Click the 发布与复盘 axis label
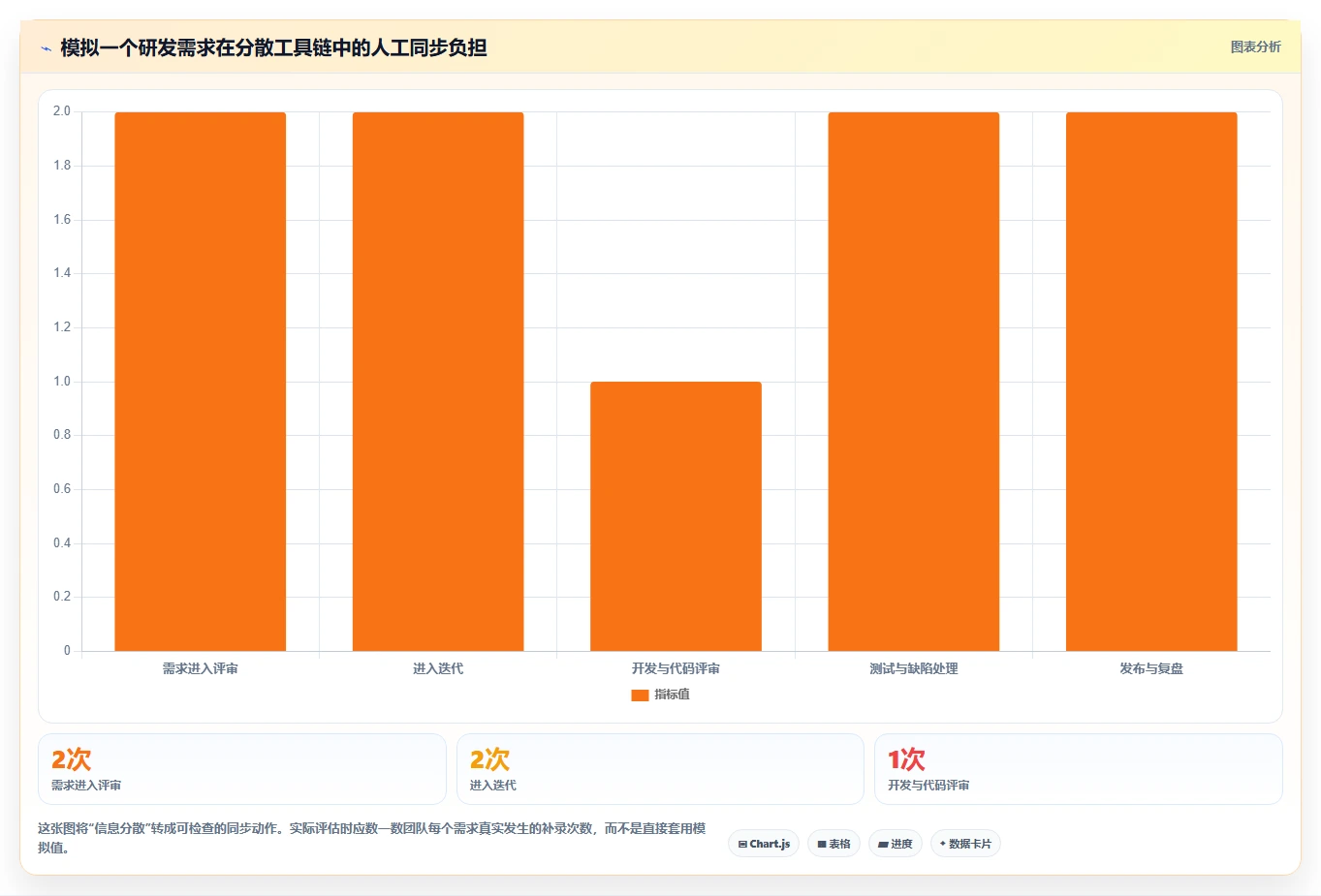 tap(1151, 668)
